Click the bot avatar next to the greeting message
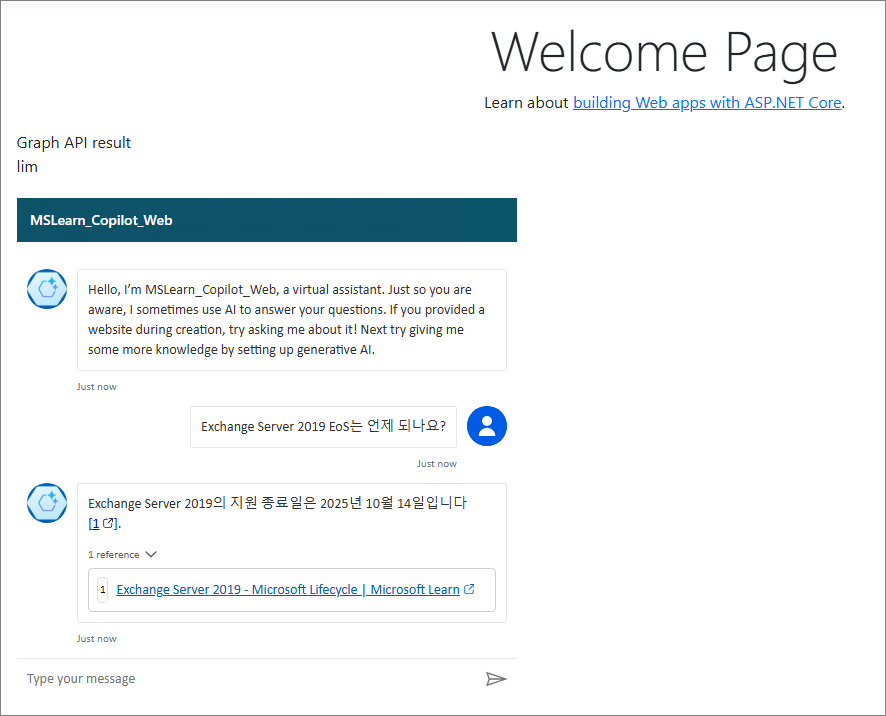 tap(47, 289)
